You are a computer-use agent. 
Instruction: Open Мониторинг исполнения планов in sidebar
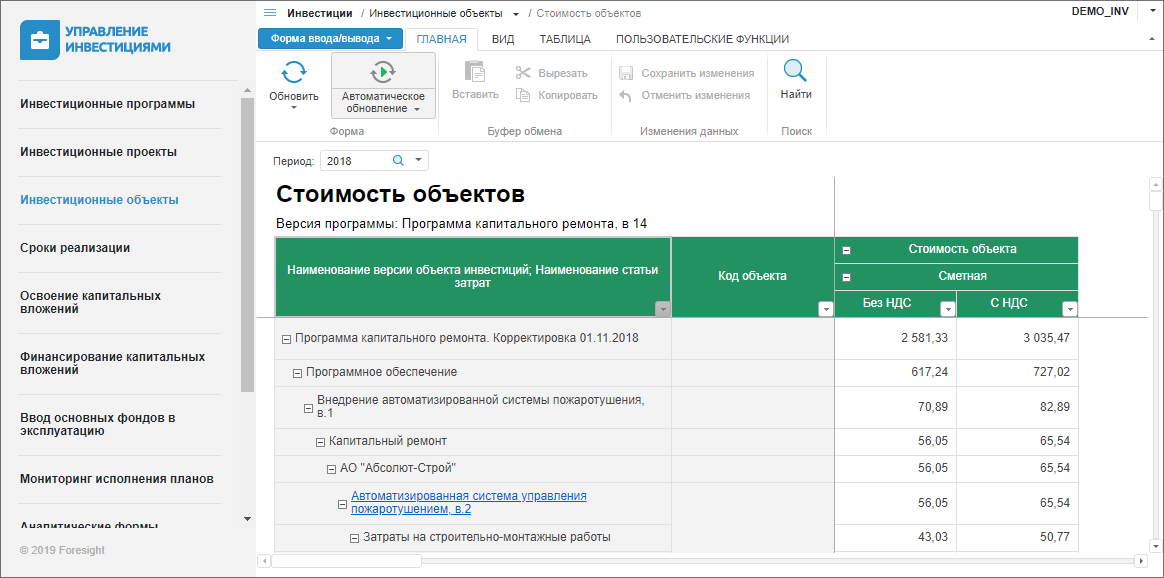tap(117, 479)
